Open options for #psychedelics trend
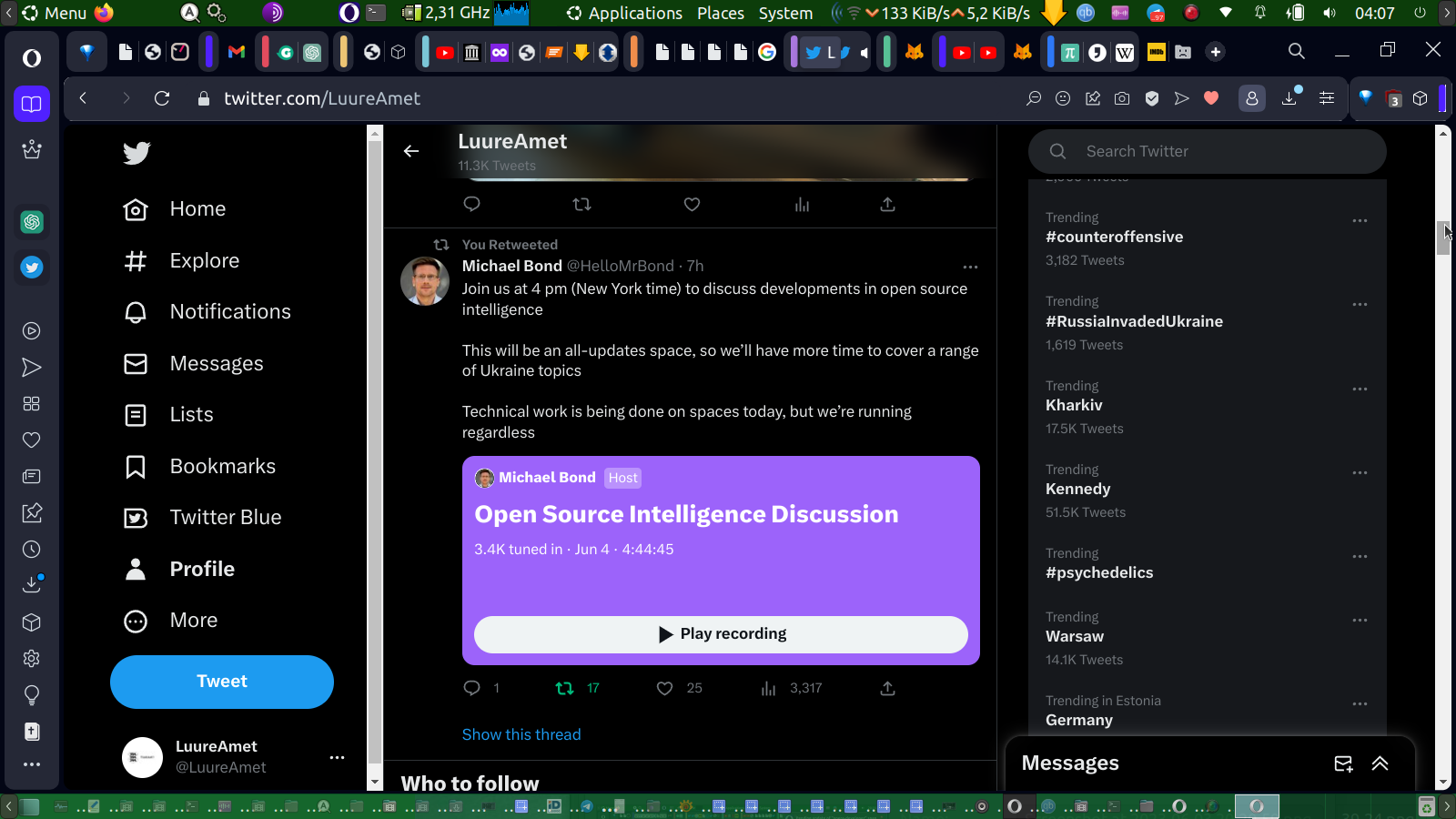 [1360, 556]
